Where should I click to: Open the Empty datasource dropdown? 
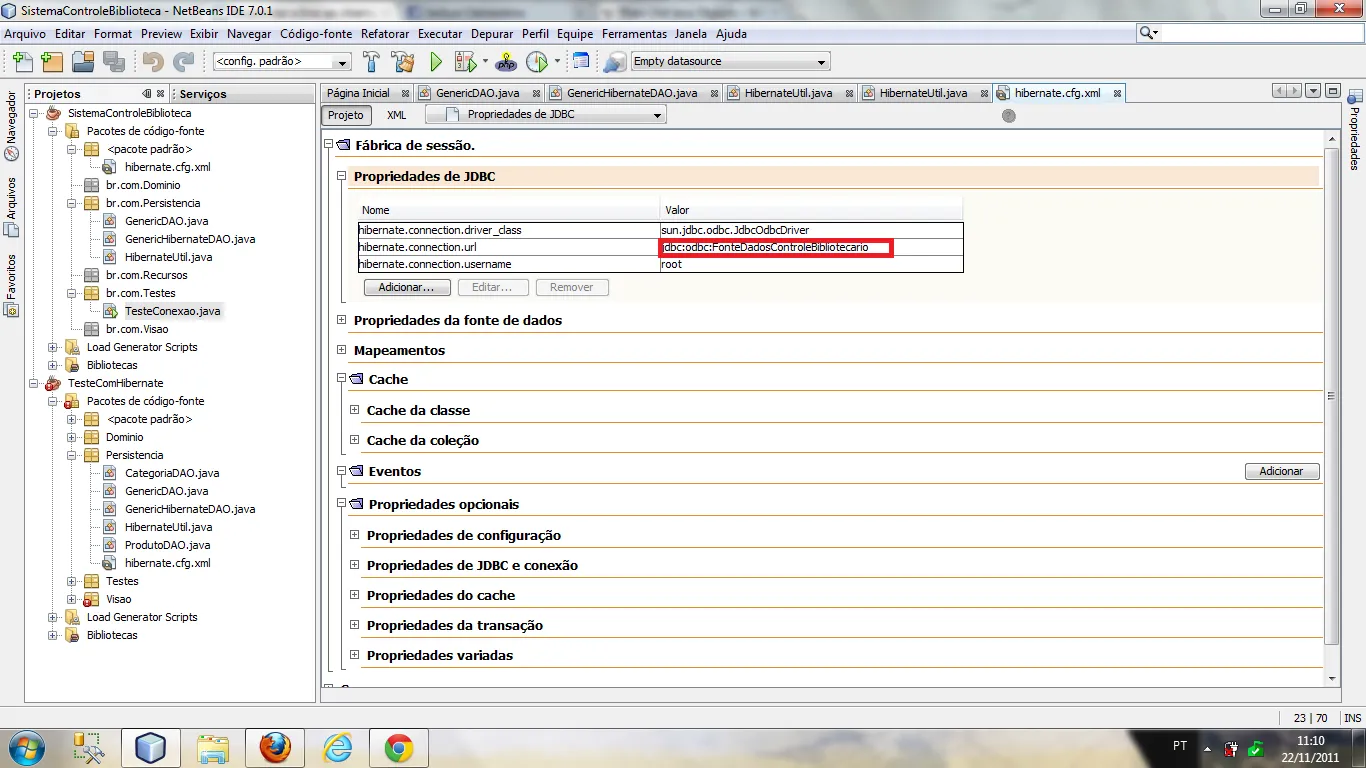click(x=730, y=62)
